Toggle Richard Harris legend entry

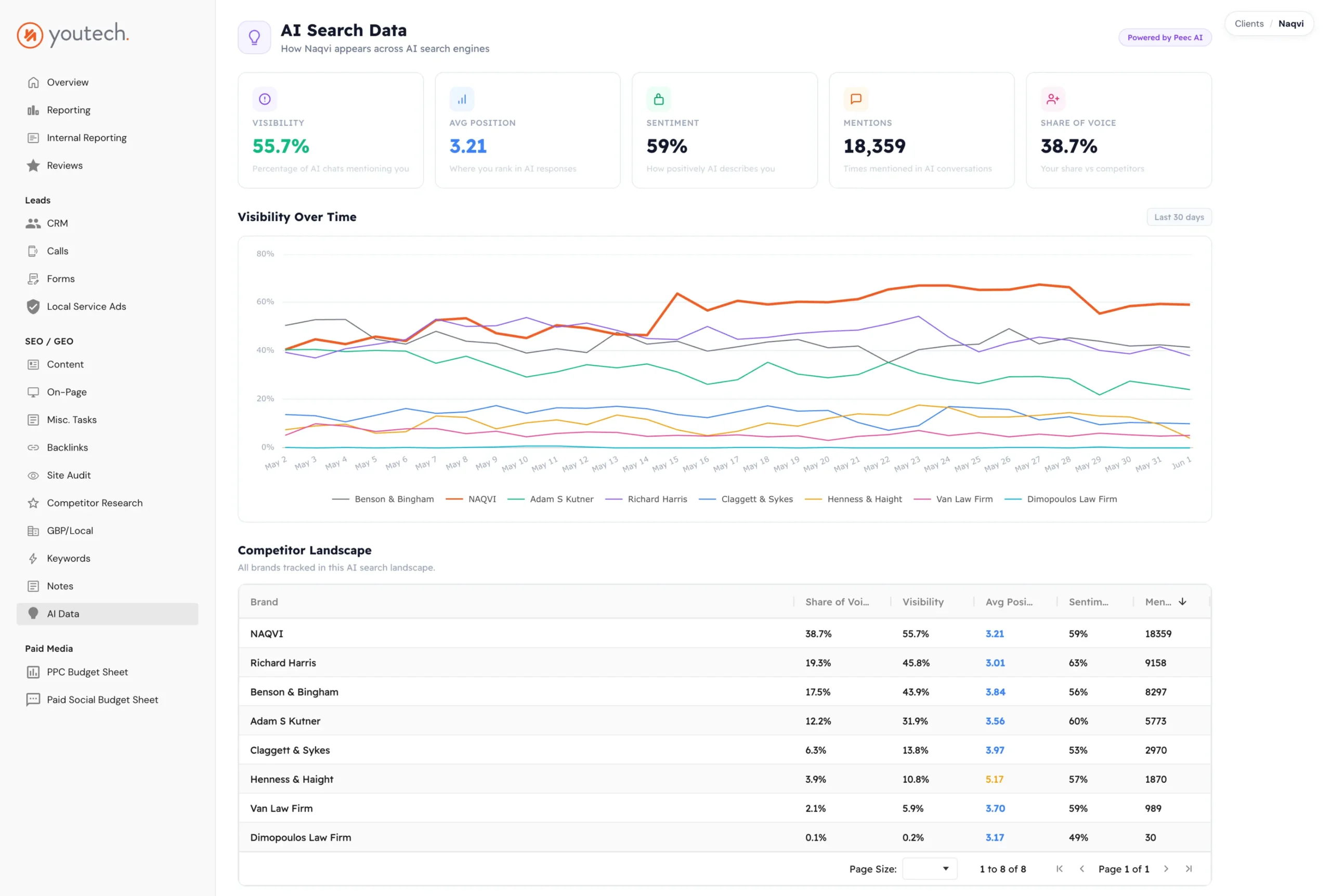(646, 499)
